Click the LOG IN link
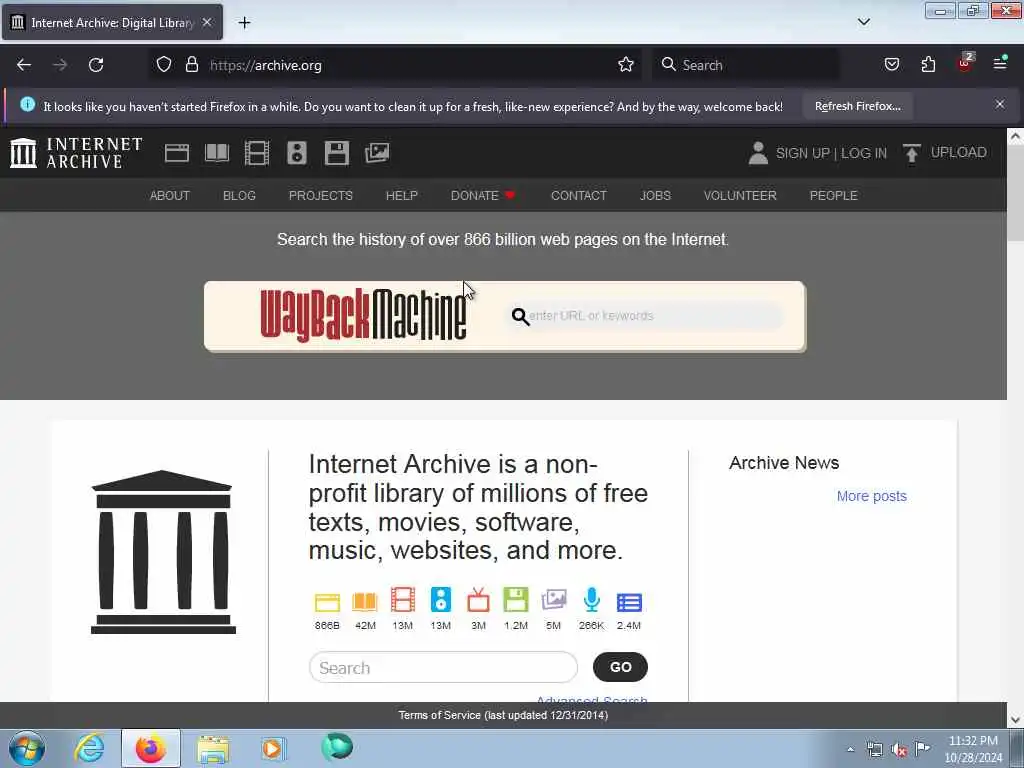 (x=863, y=153)
